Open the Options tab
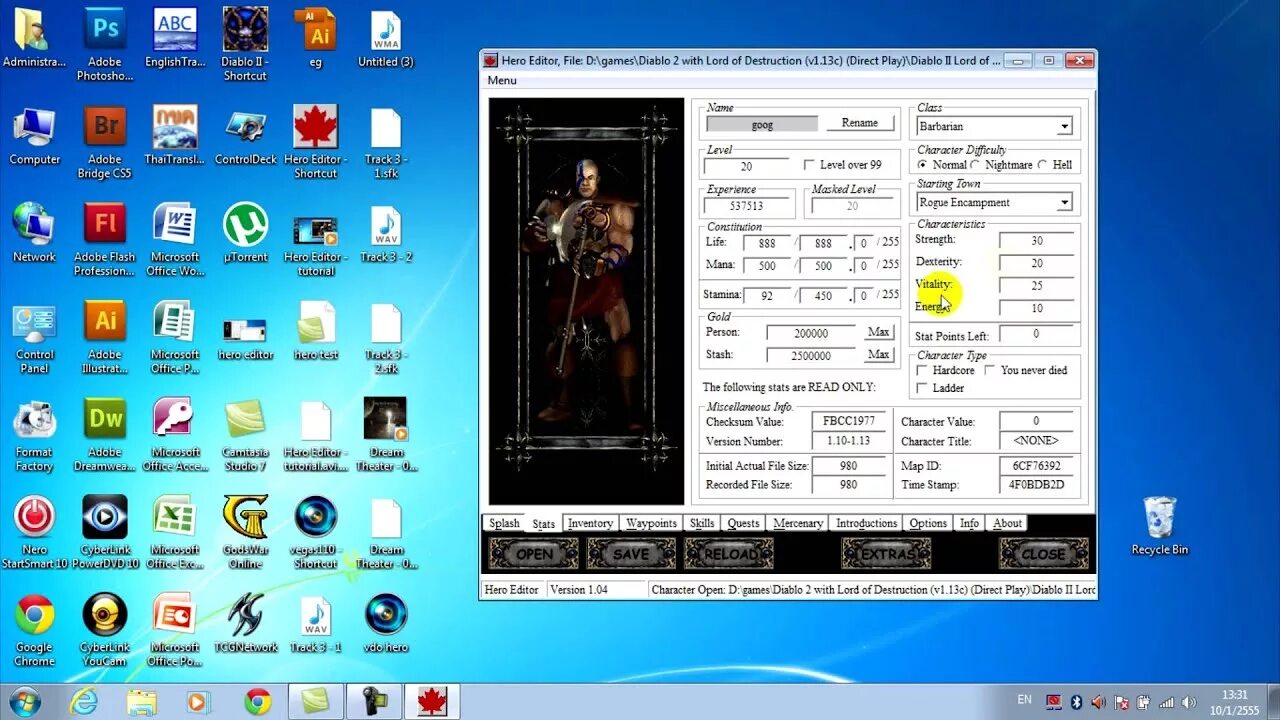1280x720 pixels. tap(928, 523)
